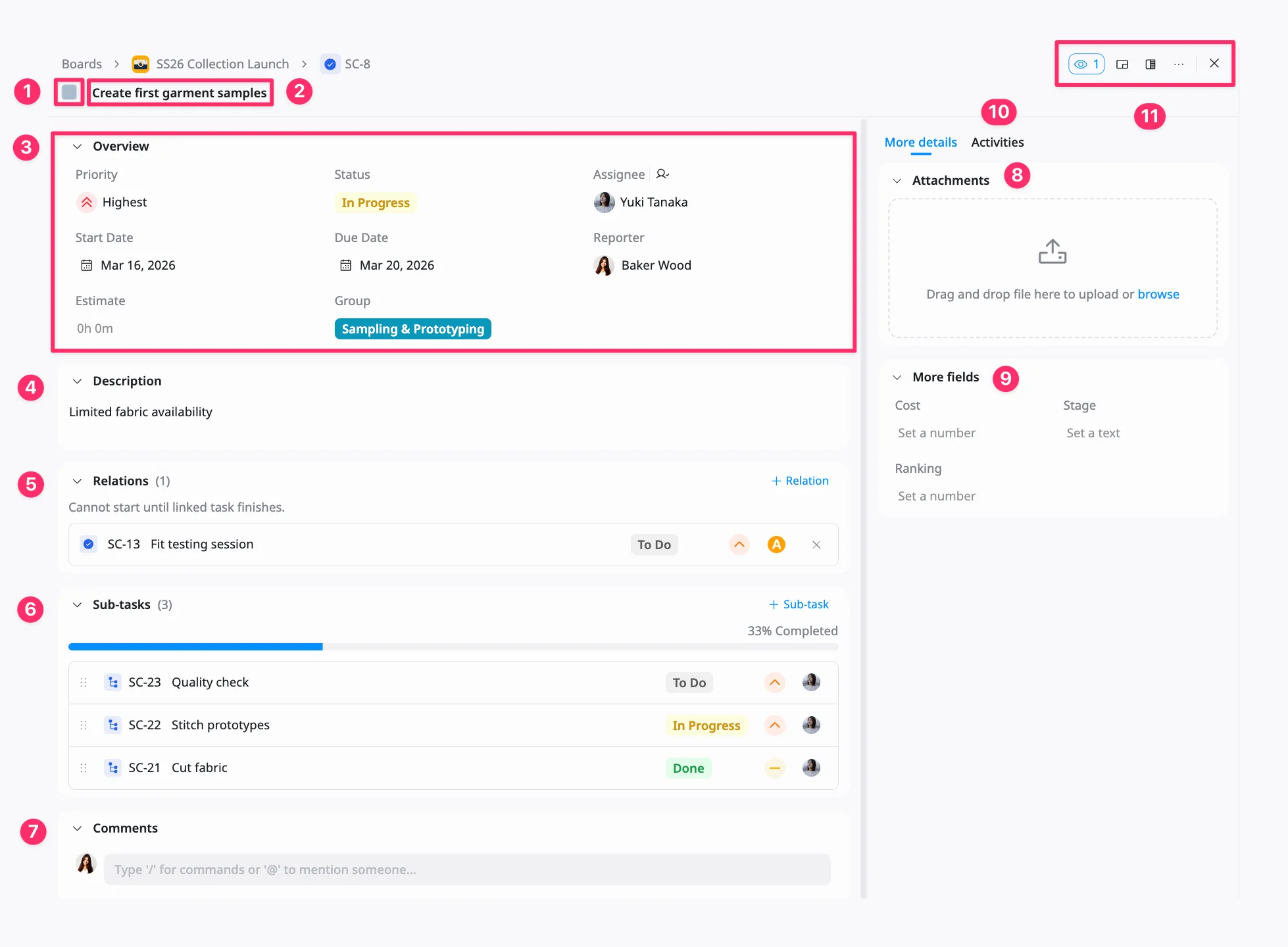Grab SC-21 drag handle

pos(84,768)
